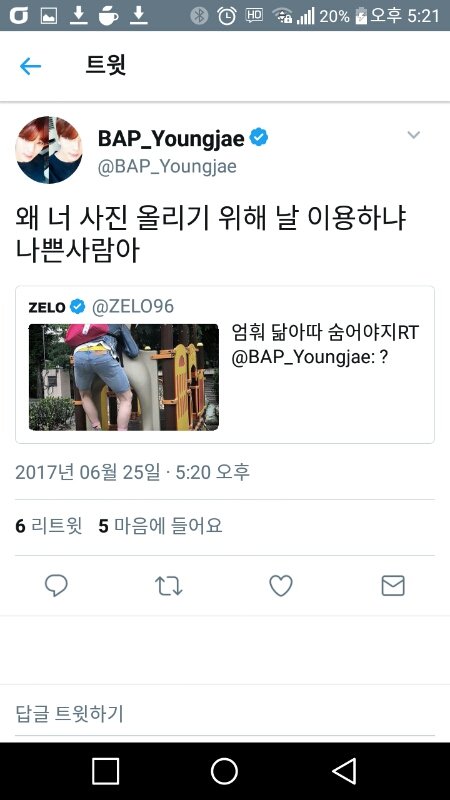View the 5 마음에 들어요 list

click(160, 526)
